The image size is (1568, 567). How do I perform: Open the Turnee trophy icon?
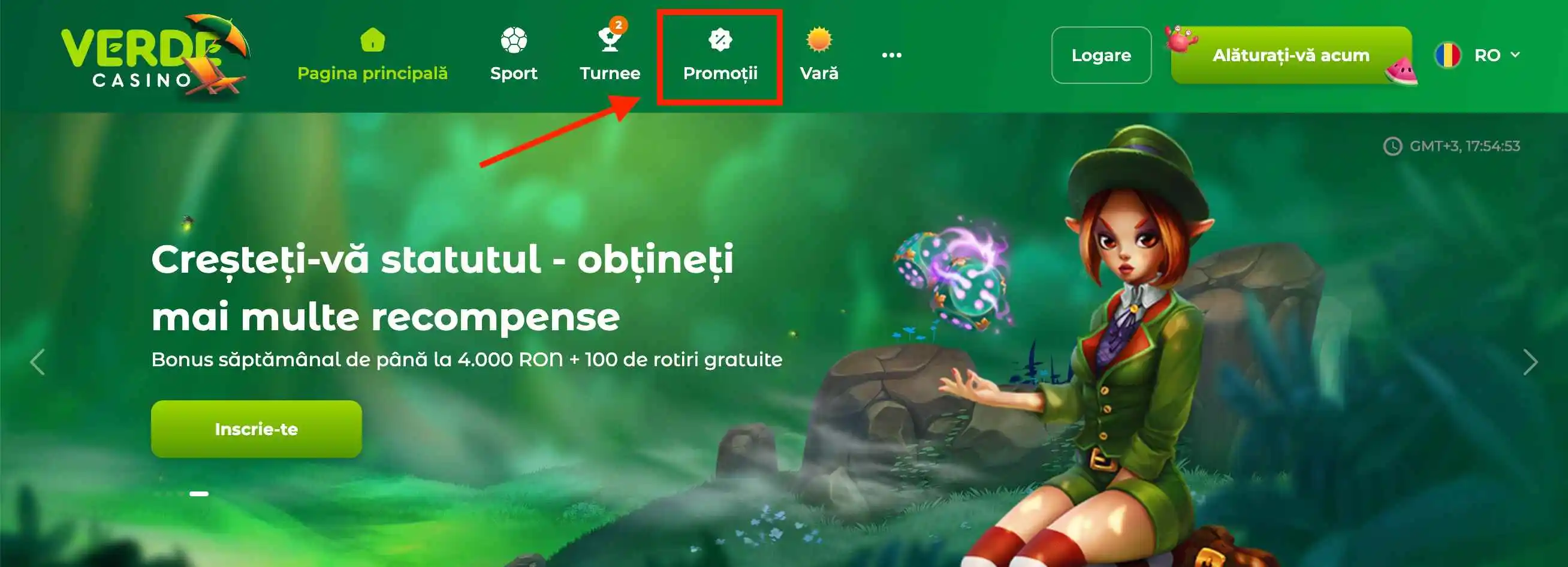[x=610, y=40]
